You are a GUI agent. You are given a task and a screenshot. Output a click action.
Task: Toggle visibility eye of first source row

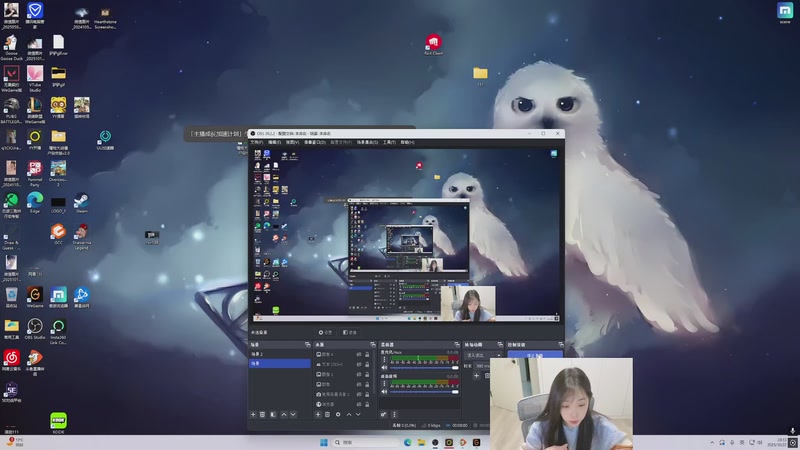(x=359, y=354)
